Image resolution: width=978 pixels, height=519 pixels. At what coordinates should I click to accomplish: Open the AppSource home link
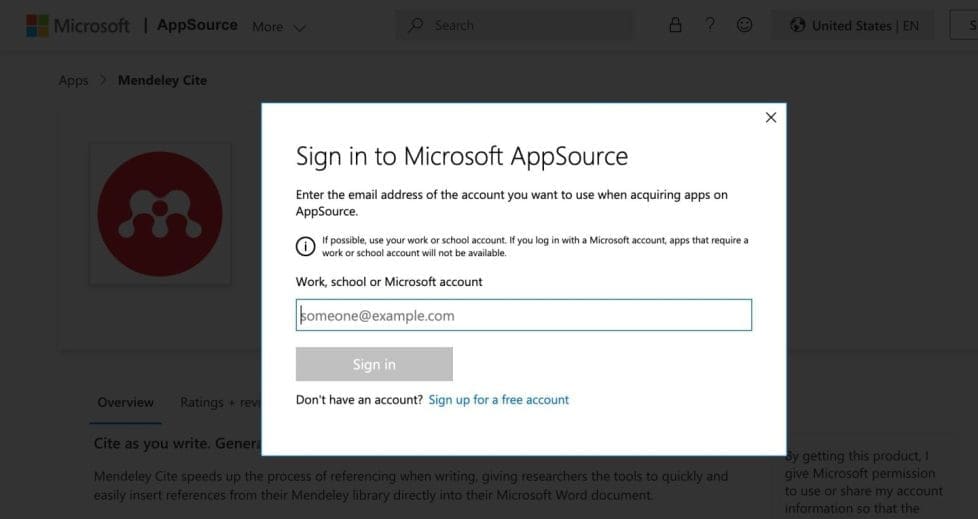(197, 25)
